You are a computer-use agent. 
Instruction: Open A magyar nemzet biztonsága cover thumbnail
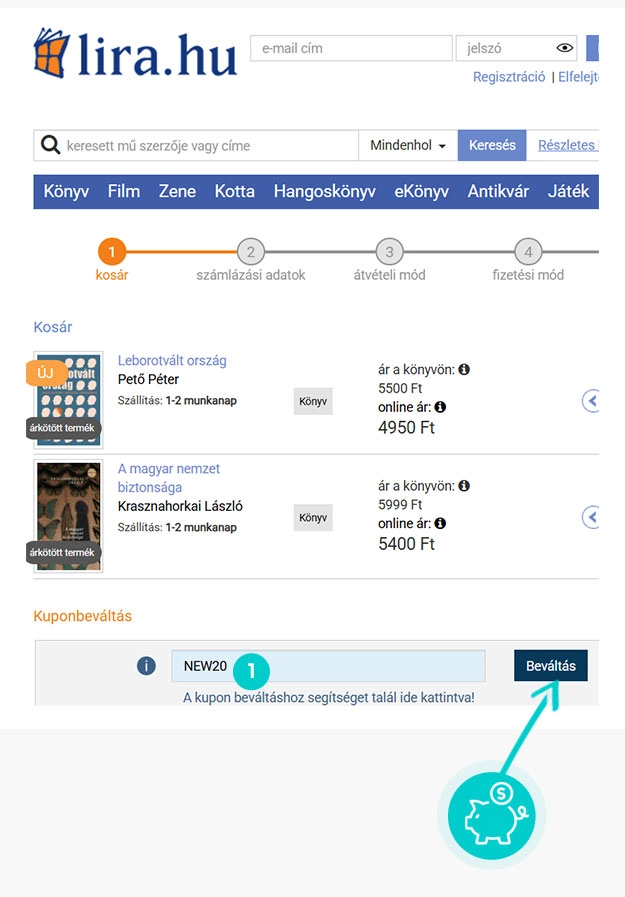click(x=68, y=516)
